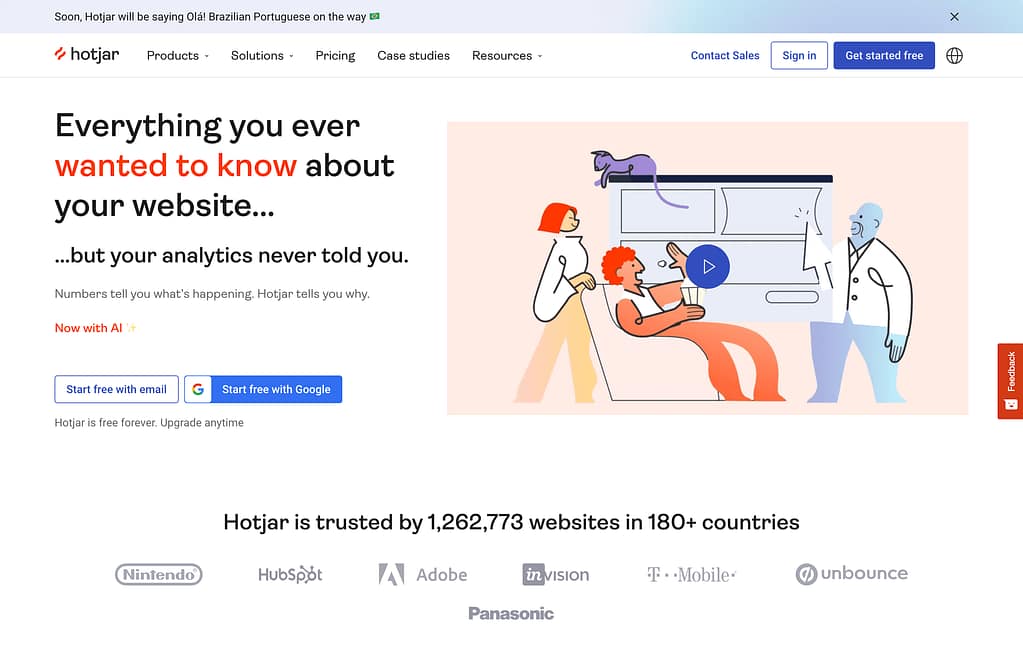Open the Feedback widget on the right edge
This screenshot has height=658, width=1023.
(1010, 381)
